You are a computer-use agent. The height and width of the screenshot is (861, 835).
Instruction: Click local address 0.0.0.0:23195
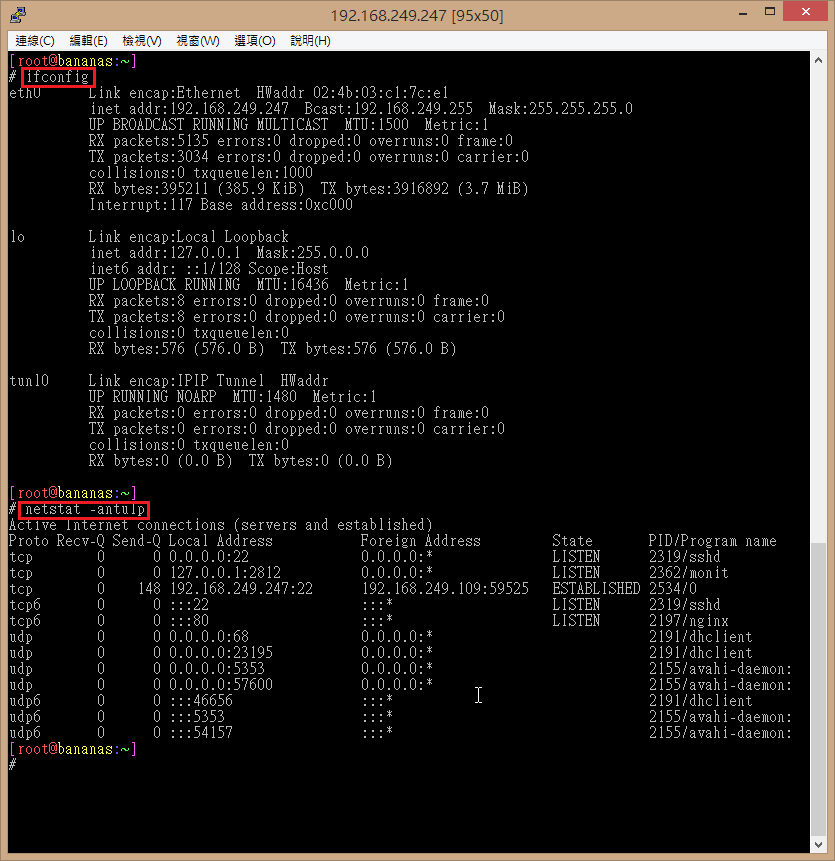point(221,653)
